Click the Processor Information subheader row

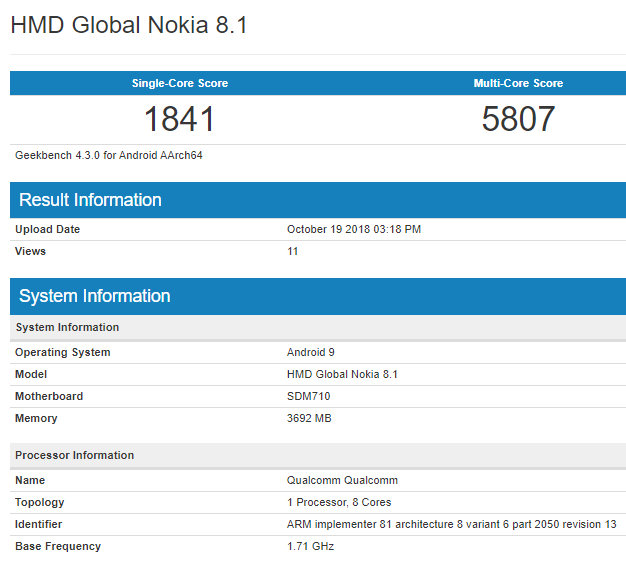tap(74, 455)
